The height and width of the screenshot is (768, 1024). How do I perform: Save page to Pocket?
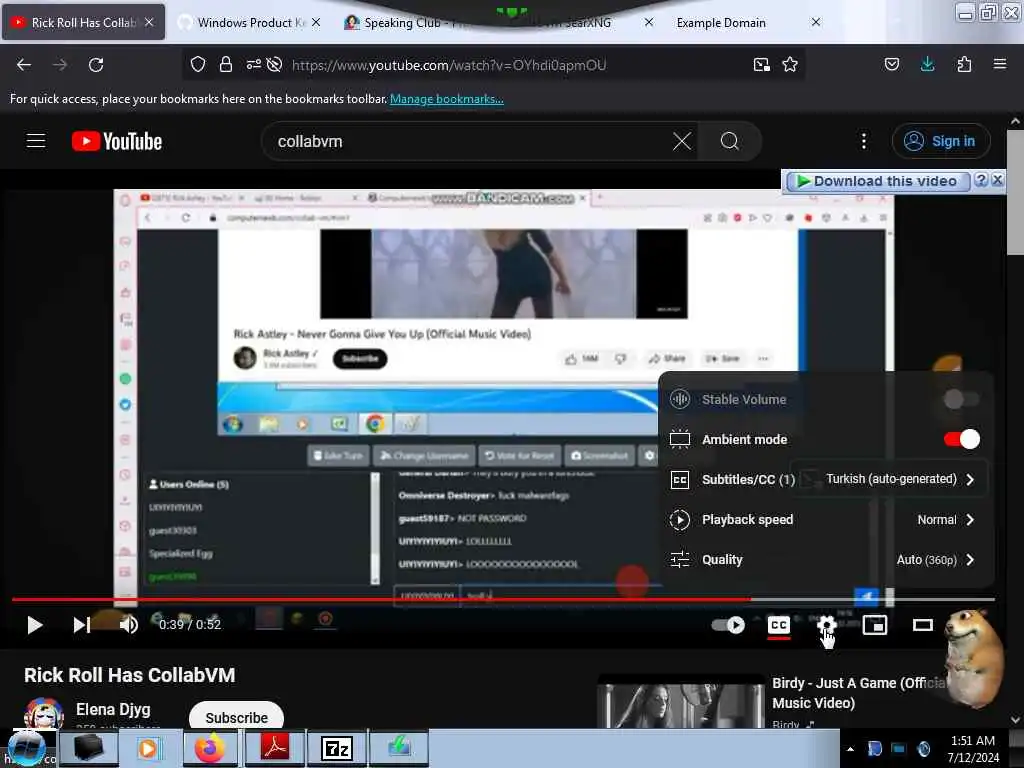tap(891, 65)
